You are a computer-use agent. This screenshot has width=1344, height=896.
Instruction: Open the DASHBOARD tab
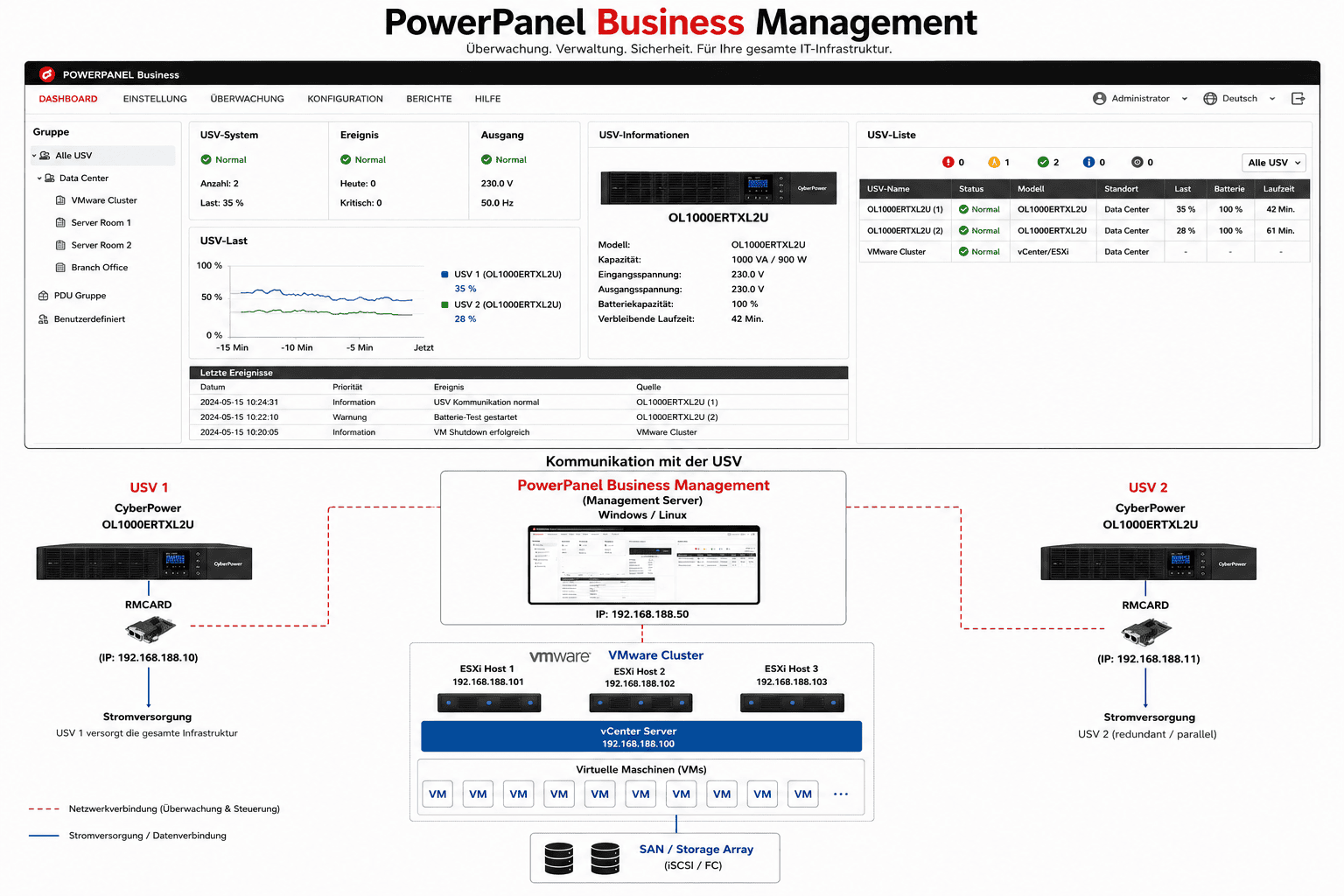pos(68,99)
